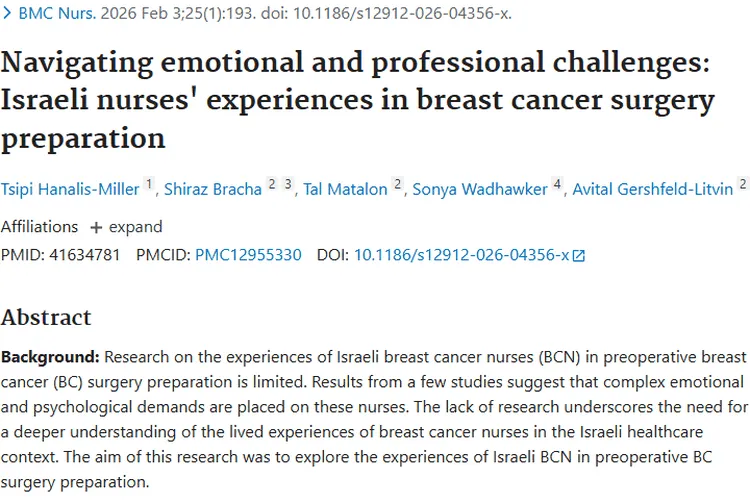Image resolution: width=750 pixels, height=500 pixels.
Task: Click the external link icon after the DOI
Action: click(578, 255)
